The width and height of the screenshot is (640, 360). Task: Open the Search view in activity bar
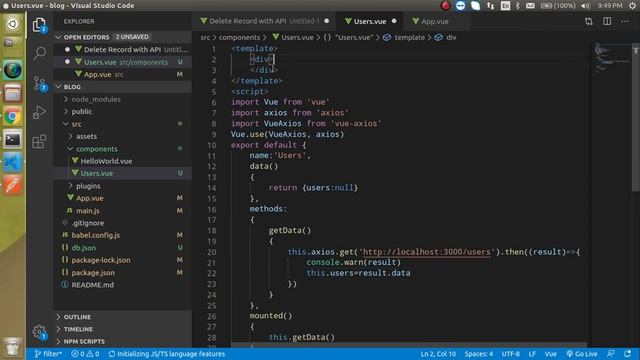point(40,53)
